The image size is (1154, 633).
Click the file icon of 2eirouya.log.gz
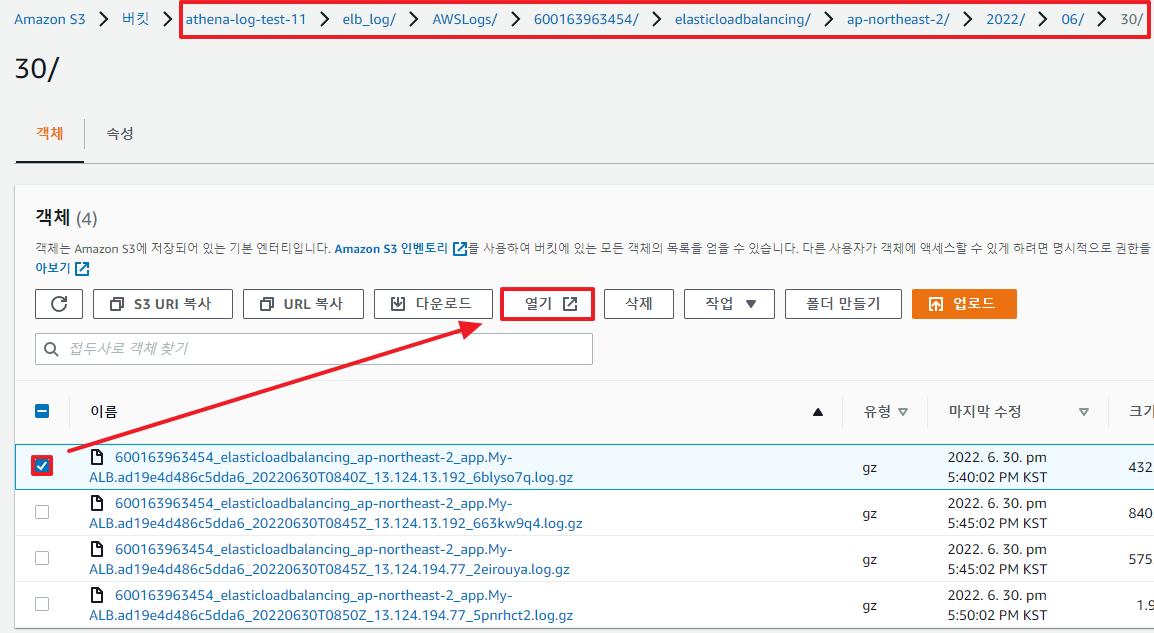(96, 549)
